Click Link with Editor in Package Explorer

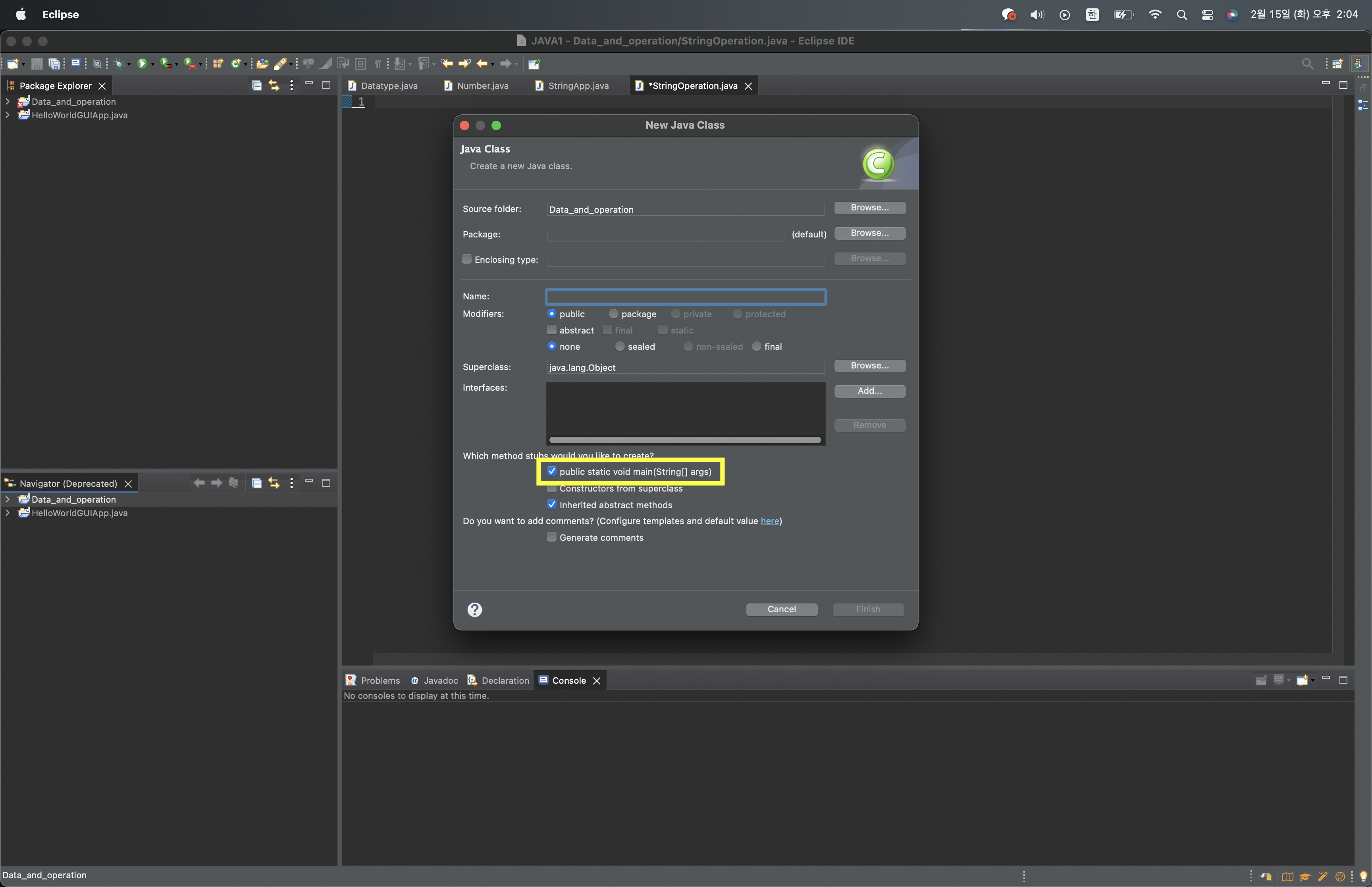(274, 85)
